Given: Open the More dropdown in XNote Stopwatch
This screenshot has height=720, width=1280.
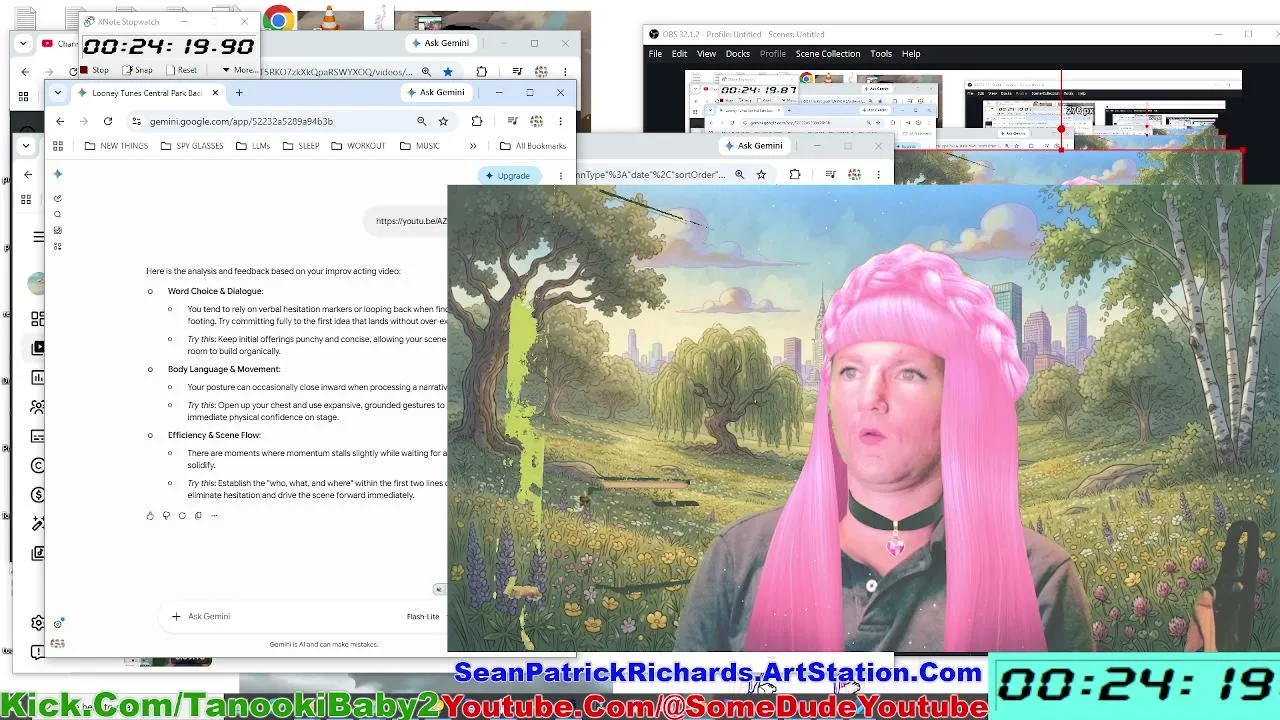Looking at the screenshot, I should pos(238,70).
